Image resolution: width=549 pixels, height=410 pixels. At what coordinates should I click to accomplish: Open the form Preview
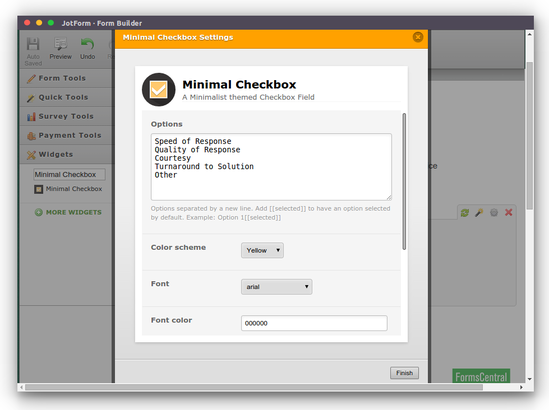click(x=60, y=48)
